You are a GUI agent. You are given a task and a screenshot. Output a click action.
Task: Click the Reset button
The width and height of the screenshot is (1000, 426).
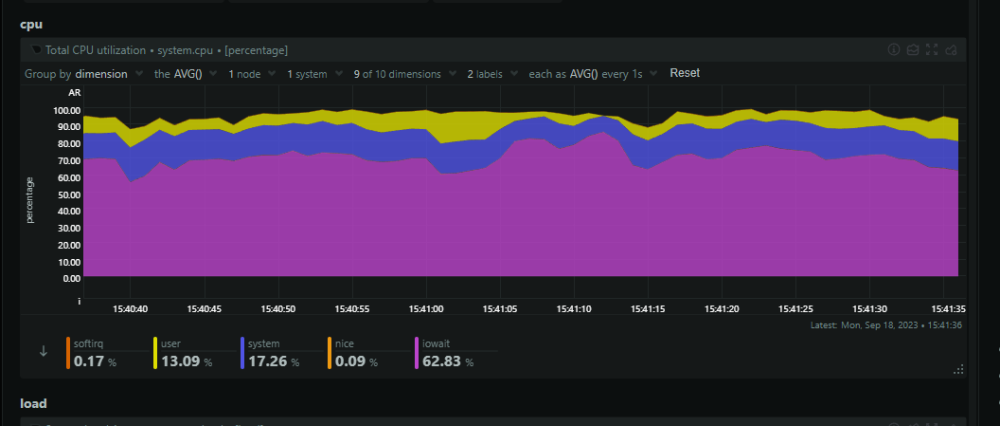point(684,73)
